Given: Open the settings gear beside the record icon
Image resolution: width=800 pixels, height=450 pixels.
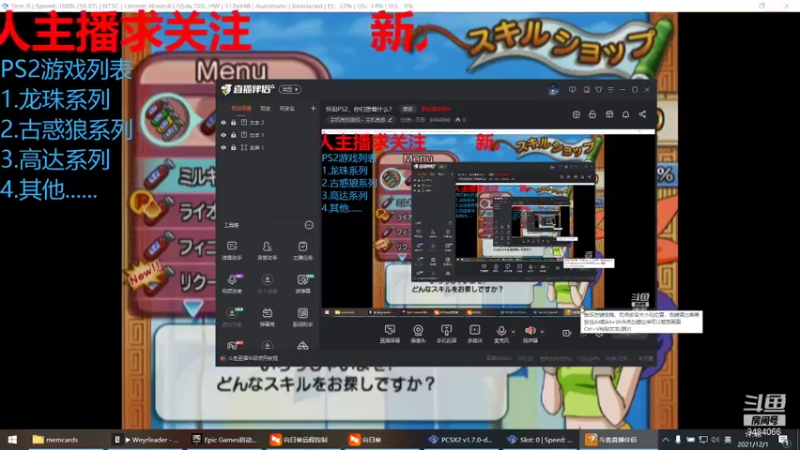Looking at the screenshot, I should coord(599,334).
